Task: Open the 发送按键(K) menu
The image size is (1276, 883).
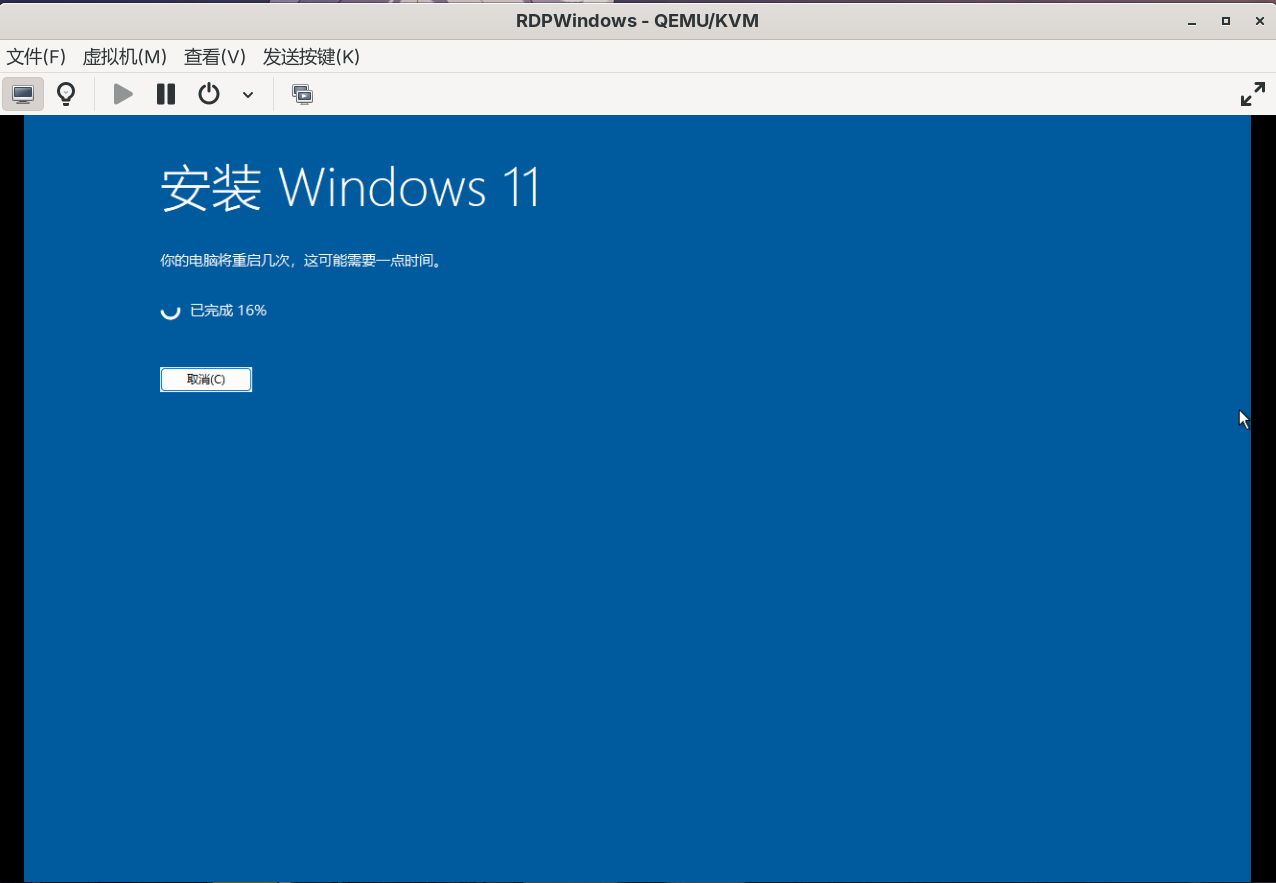Action: tap(311, 57)
